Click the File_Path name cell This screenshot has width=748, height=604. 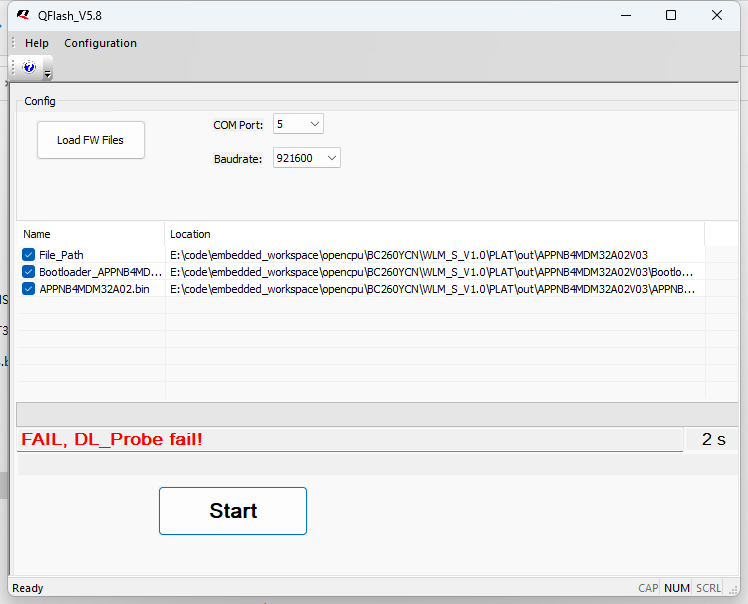tap(61, 255)
